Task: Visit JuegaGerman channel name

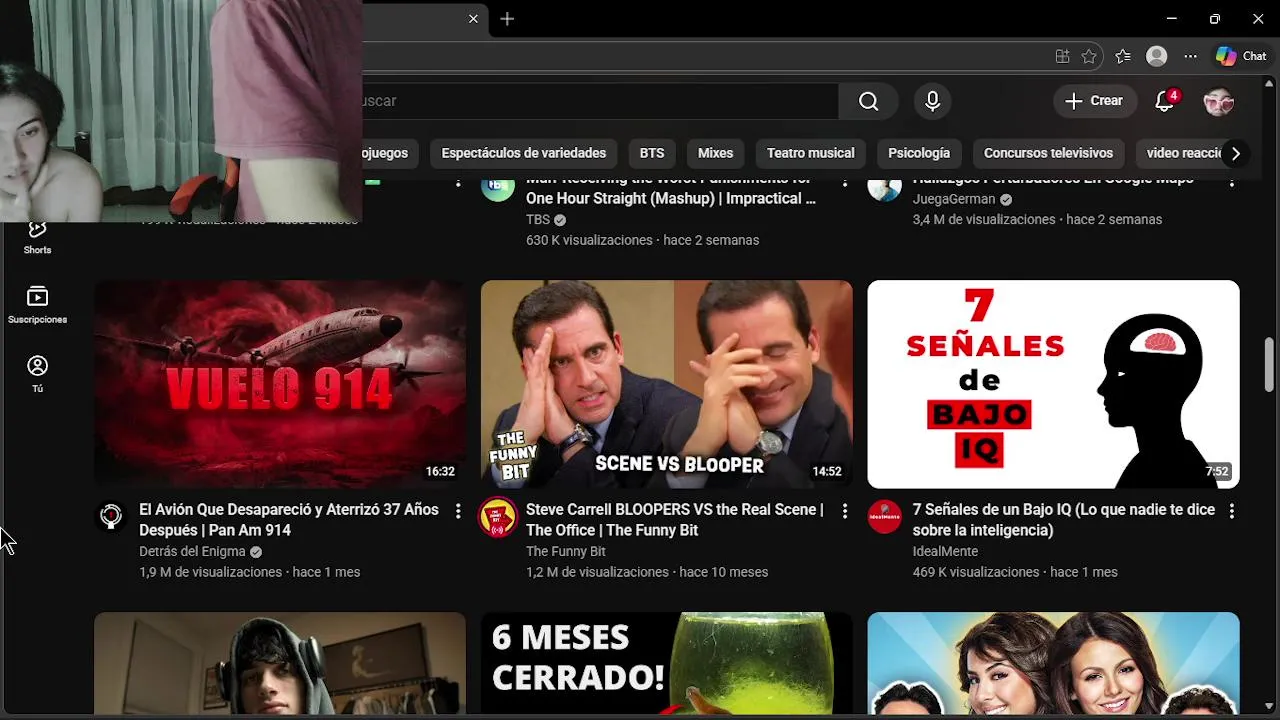Action: pyautogui.click(x=954, y=199)
